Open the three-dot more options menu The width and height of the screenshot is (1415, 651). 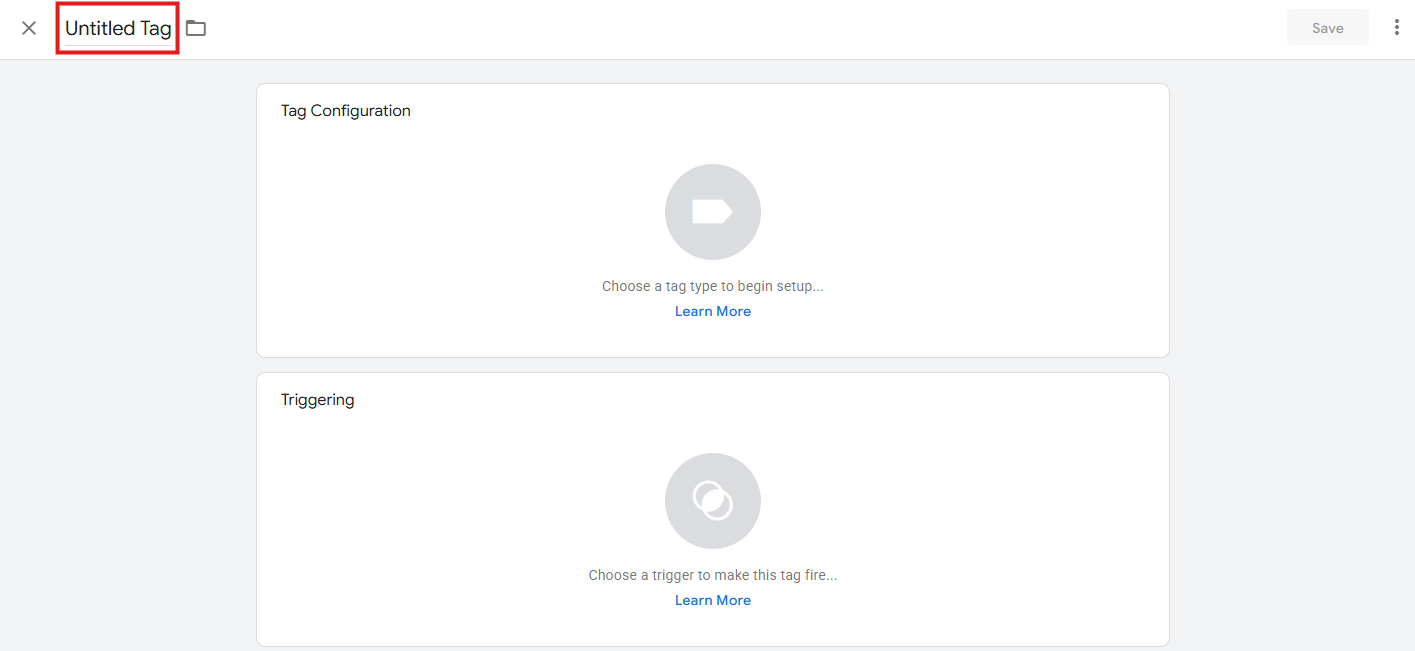[1397, 28]
